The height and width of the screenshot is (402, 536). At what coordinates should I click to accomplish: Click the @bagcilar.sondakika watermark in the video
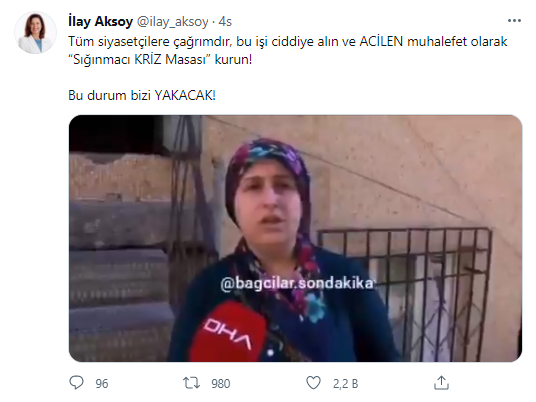point(297,283)
